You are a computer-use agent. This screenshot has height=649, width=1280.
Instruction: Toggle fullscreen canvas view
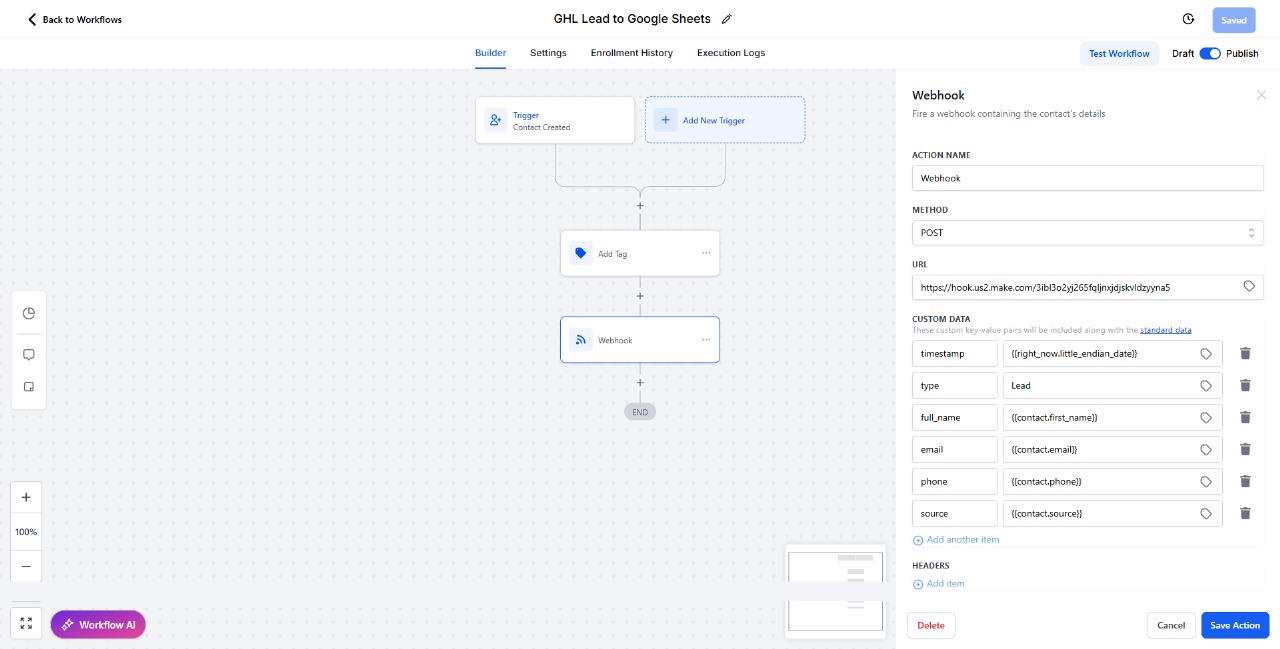[x=26, y=624]
